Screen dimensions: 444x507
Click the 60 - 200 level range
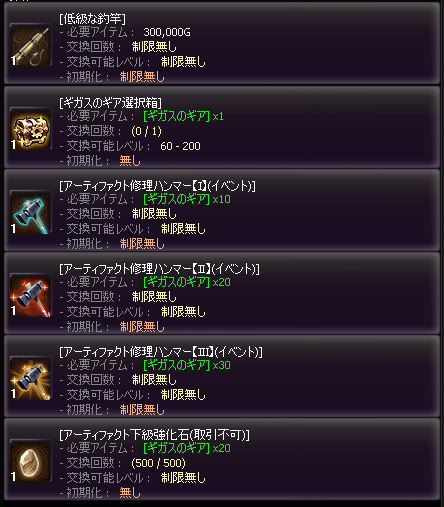[x=180, y=146]
